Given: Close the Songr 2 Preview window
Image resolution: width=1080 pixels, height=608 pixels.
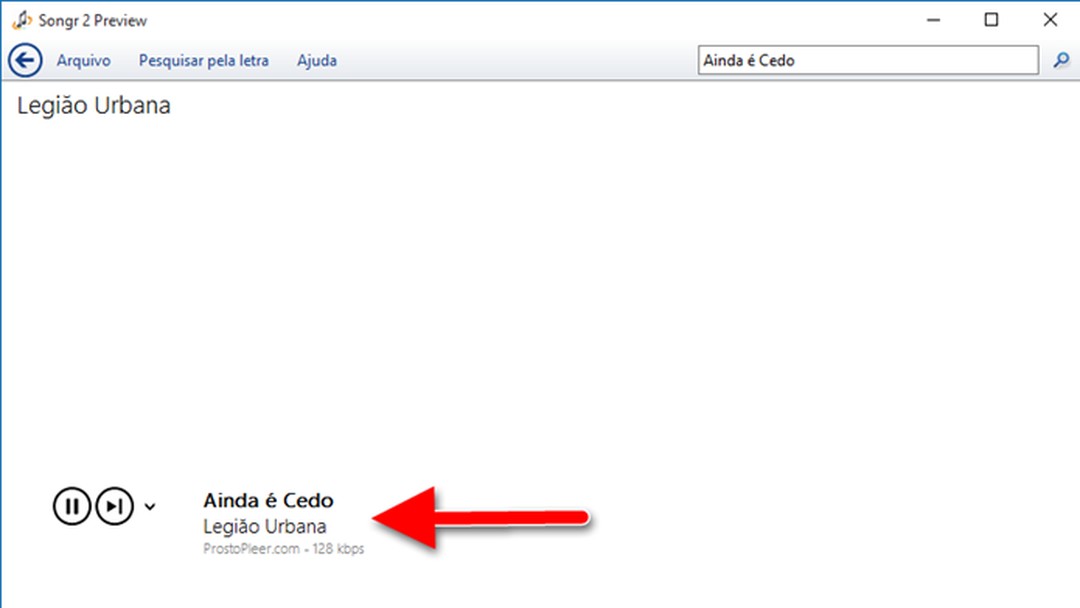Looking at the screenshot, I should point(1050,20).
